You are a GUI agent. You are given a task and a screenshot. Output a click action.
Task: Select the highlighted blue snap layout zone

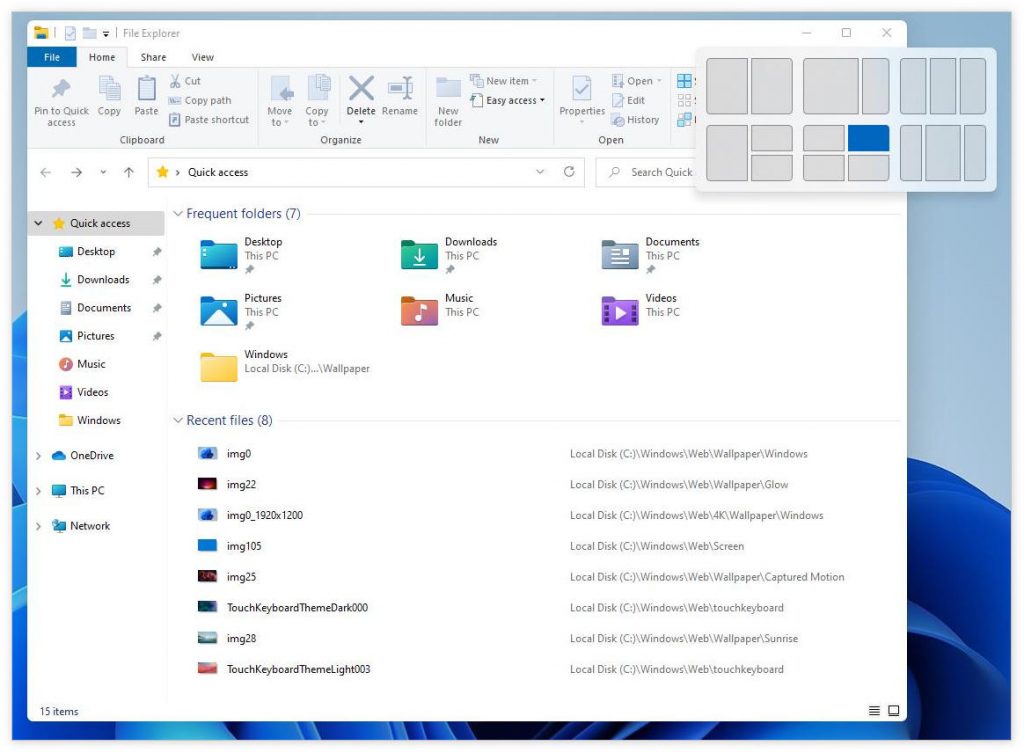tap(868, 138)
